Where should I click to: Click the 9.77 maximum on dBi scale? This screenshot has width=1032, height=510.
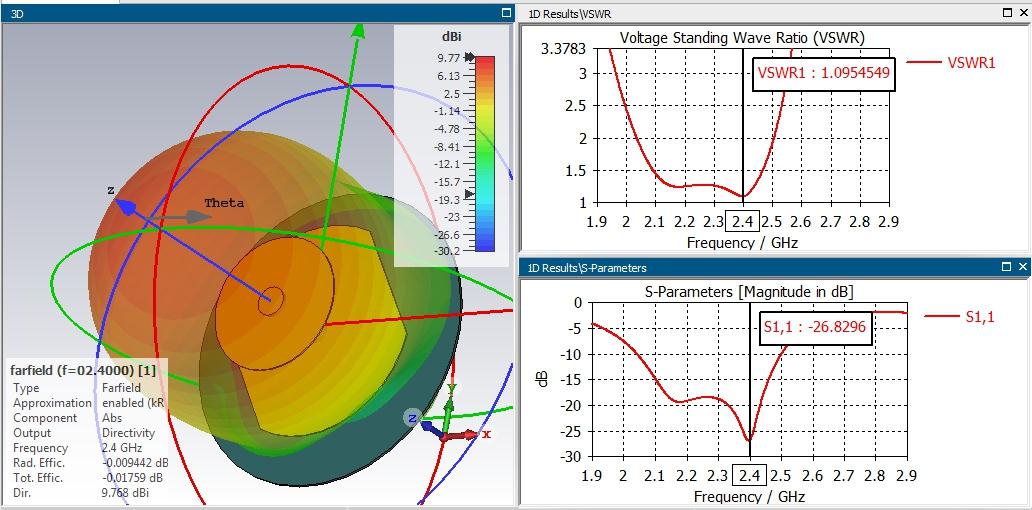coord(450,58)
